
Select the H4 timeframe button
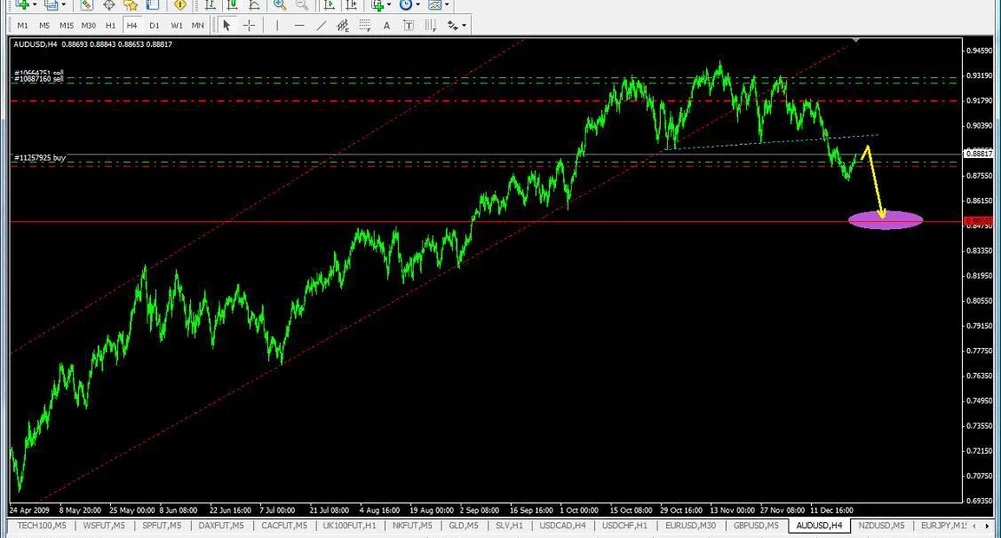click(x=132, y=26)
